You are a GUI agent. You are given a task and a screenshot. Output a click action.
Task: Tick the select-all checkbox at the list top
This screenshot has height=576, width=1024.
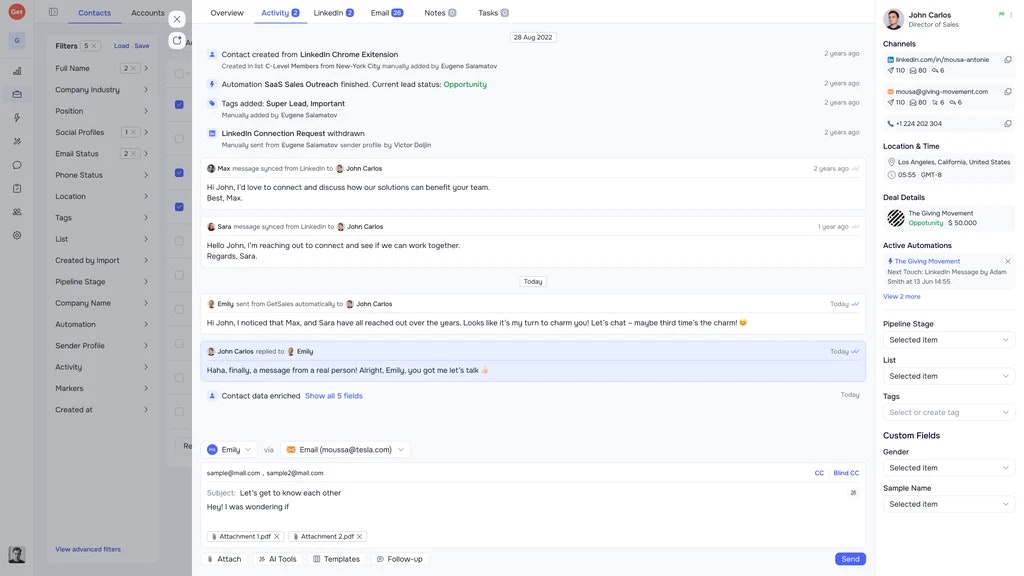coord(179,73)
